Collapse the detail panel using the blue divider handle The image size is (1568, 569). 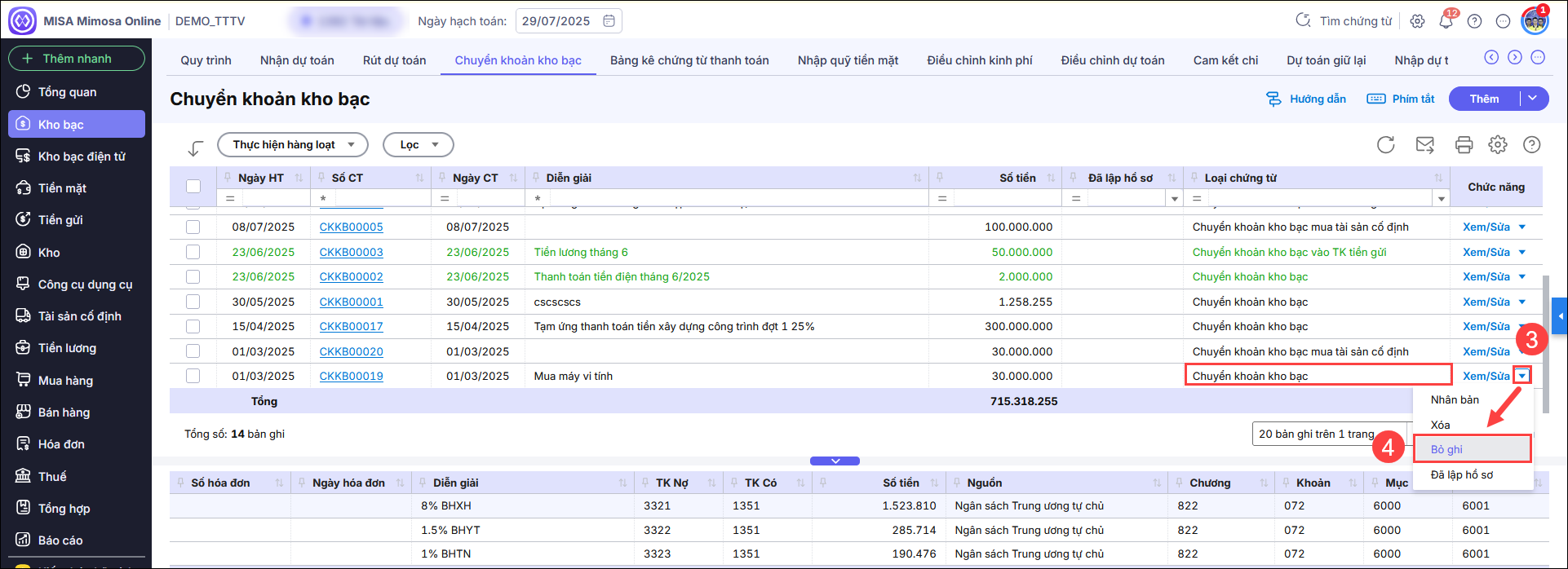coord(835,461)
